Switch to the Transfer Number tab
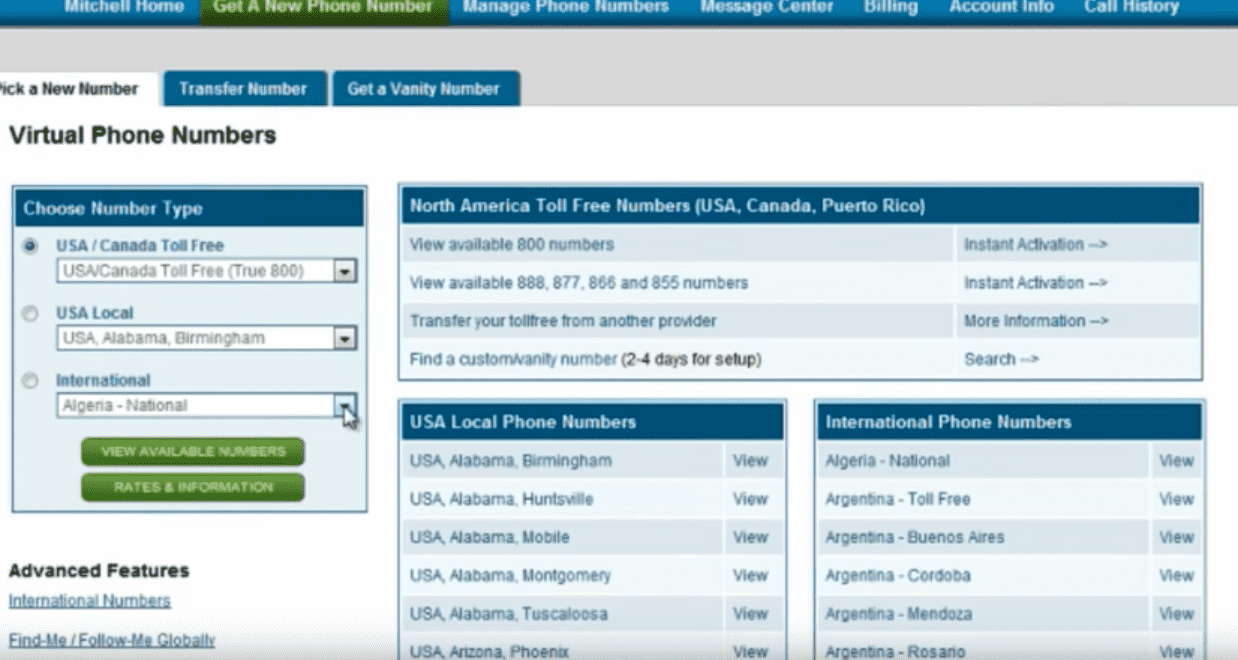 tap(243, 89)
